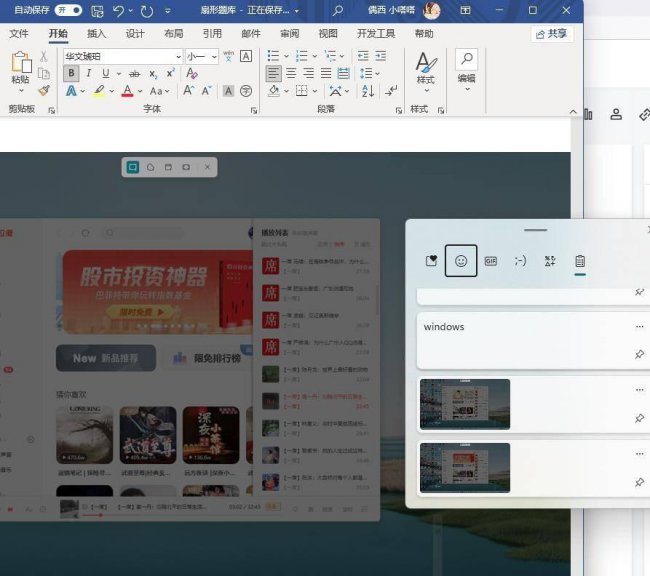Viewport: 650px width, 576px height.
Task: Toggle Bold formatting
Action: pyautogui.click(x=71, y=73)
